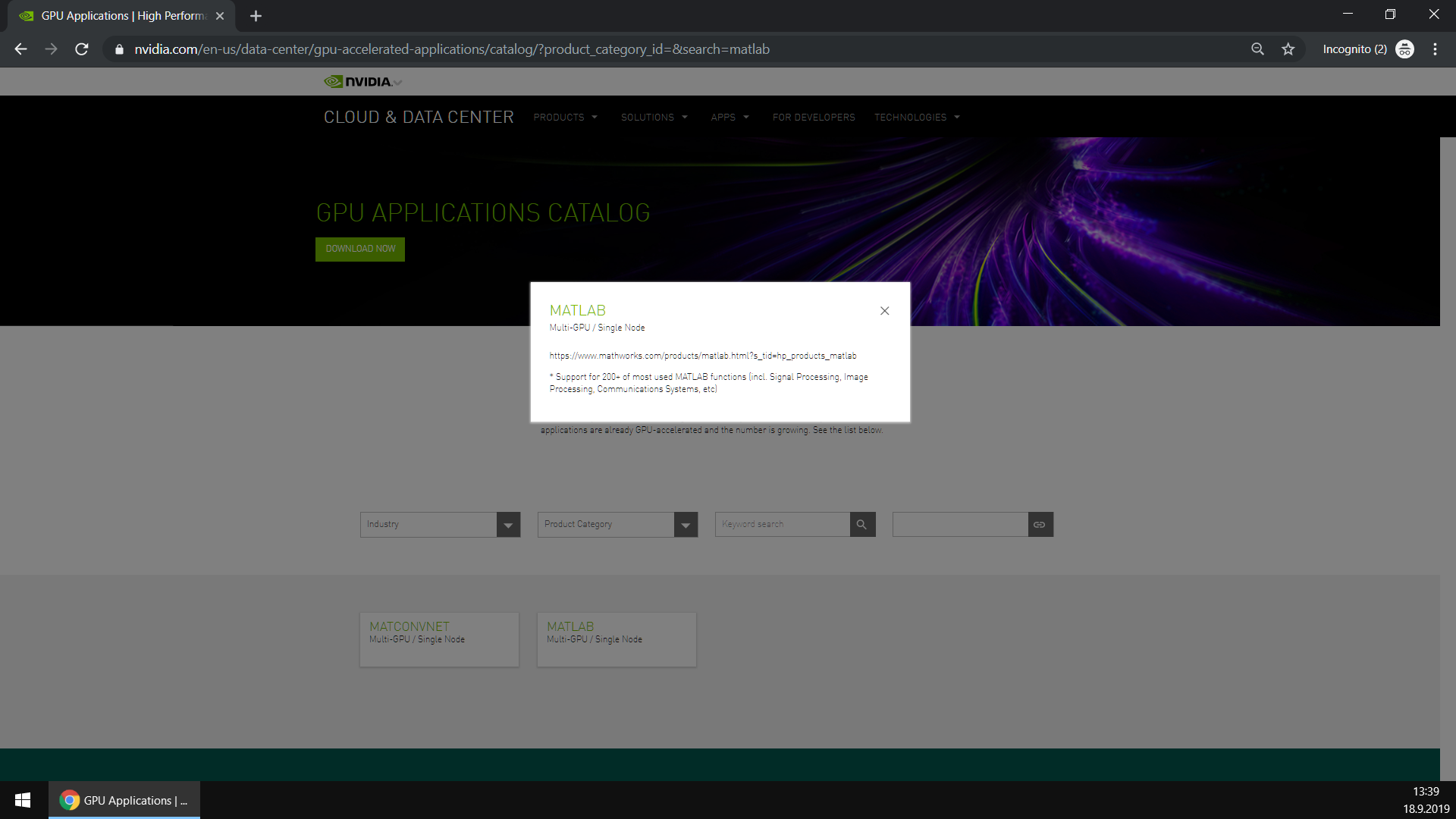Image resolution: width=1456 pixels, height=819 pixels.
Task: Click the Incognito profile icon
Action: point(1404,49)
